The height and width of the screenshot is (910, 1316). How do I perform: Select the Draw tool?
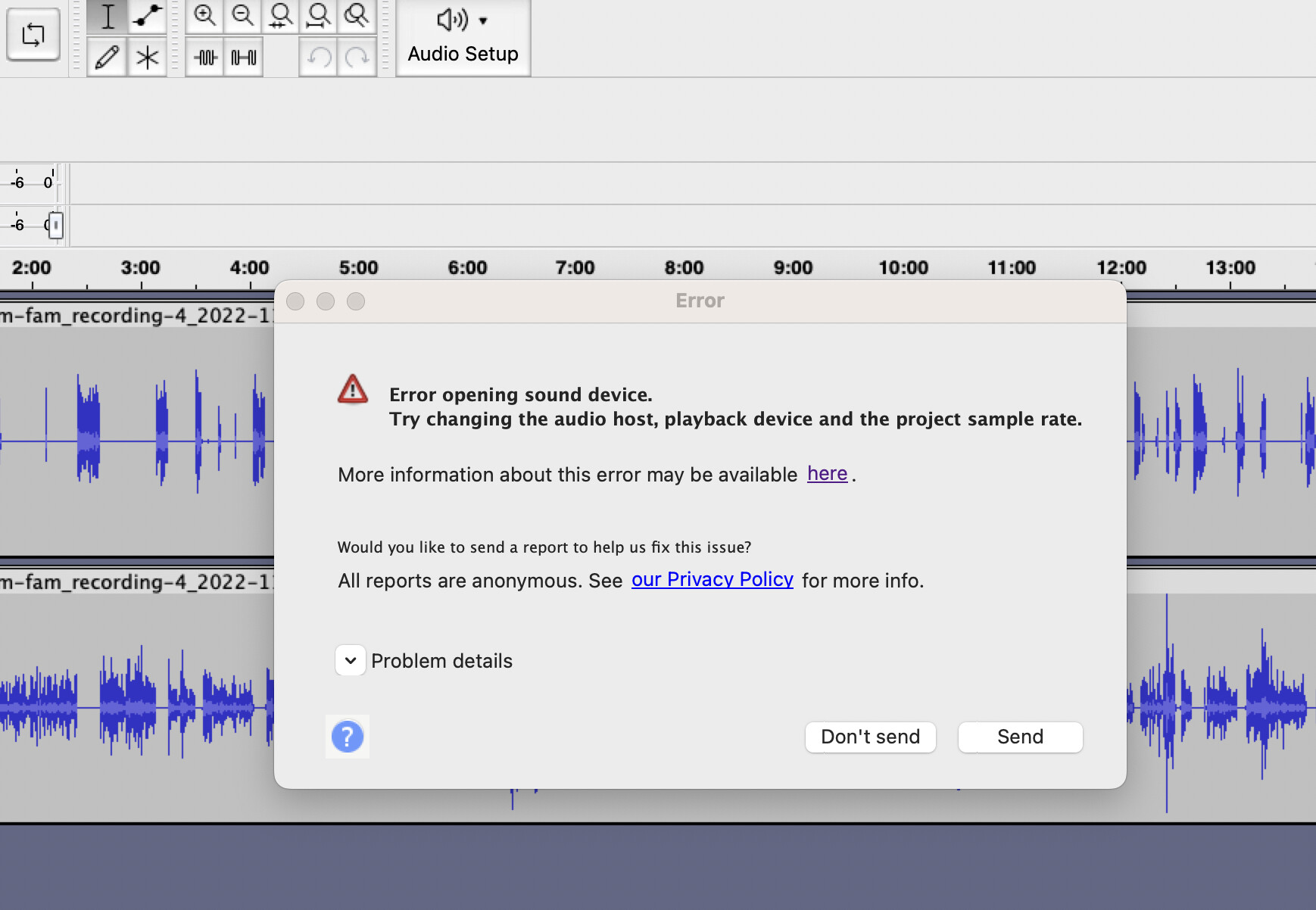click(108, 56)
